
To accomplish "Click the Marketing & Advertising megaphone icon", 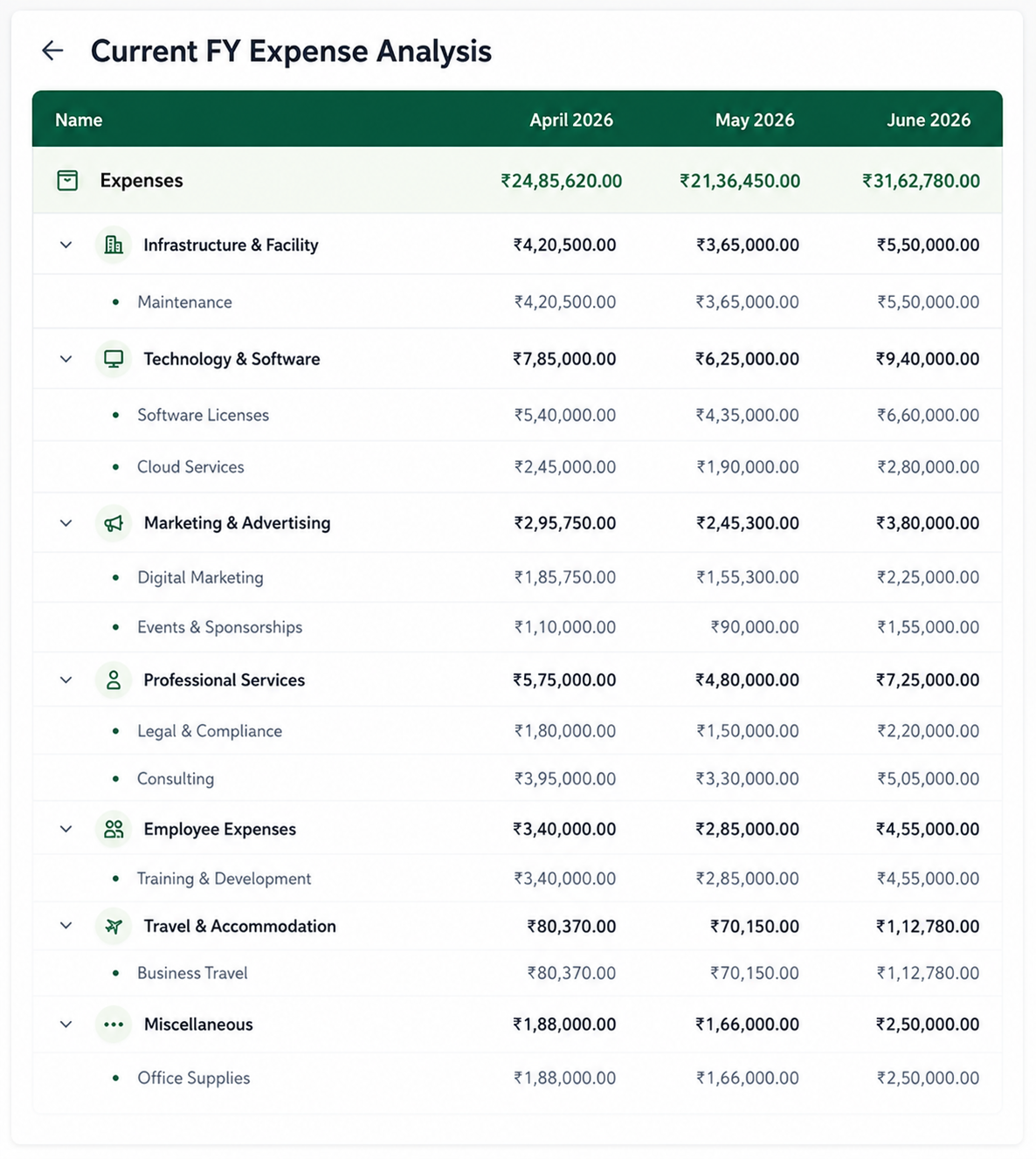I will coord(114,523).
